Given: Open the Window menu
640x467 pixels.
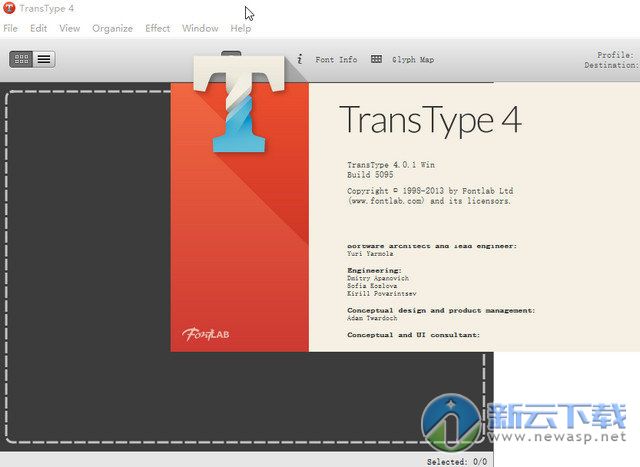Looking at the screenshot, I should 200,28.
